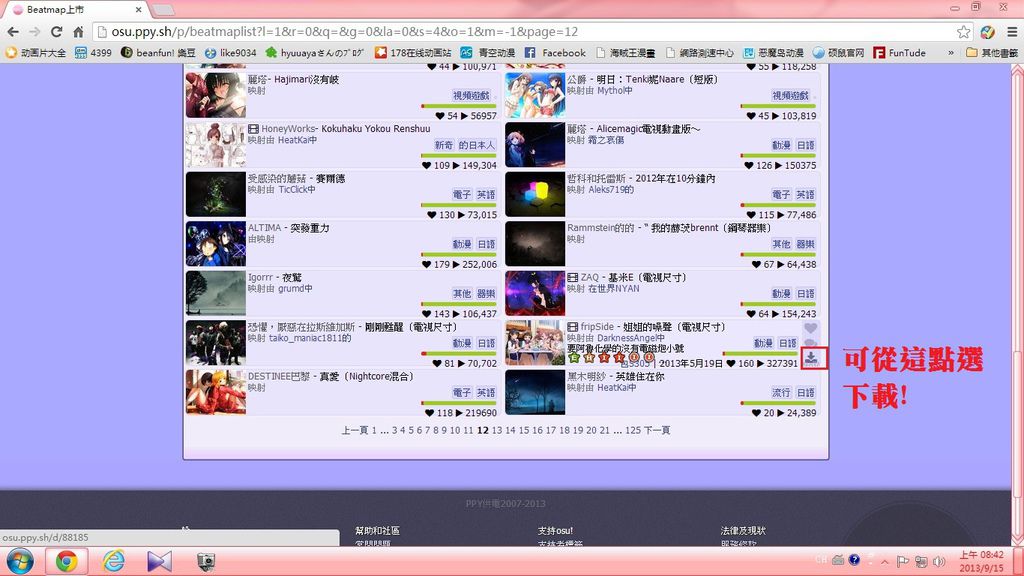Open mapper HeatKai link under HoneyWorks
Screen dimensions: 1024x576
tap(293, 140)
